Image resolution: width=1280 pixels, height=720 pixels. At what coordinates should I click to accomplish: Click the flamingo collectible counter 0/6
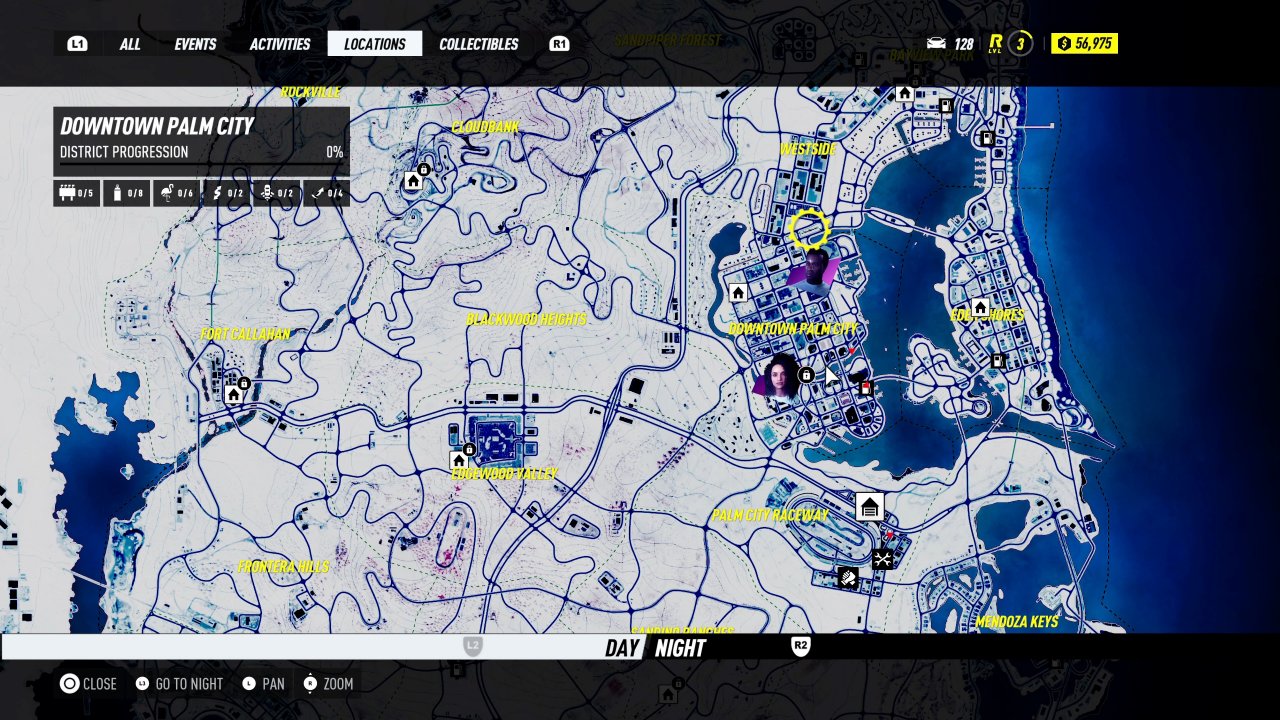click(177, 193)
